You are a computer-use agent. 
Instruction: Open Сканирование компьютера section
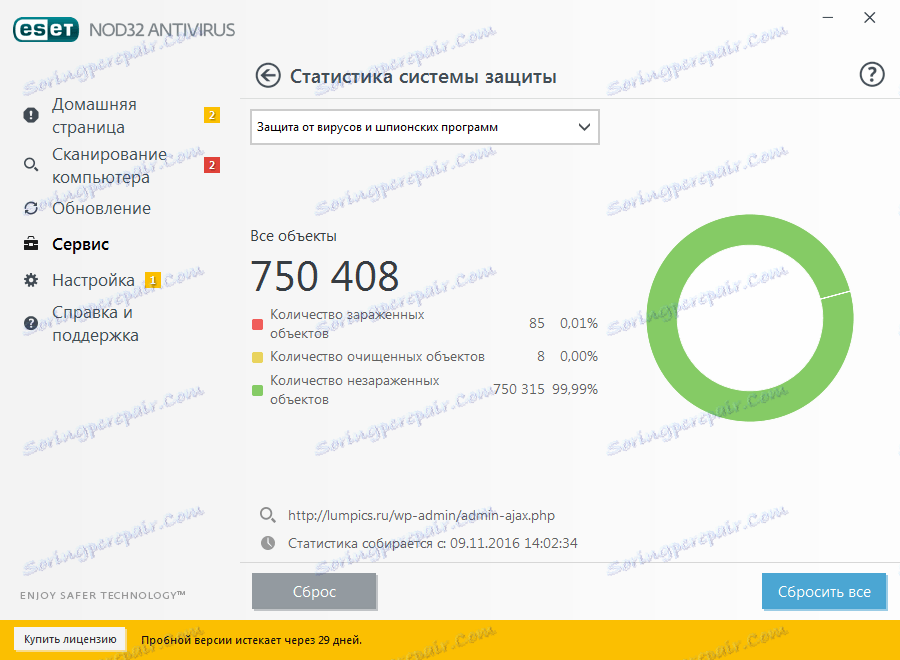click(x=109, y=165)
